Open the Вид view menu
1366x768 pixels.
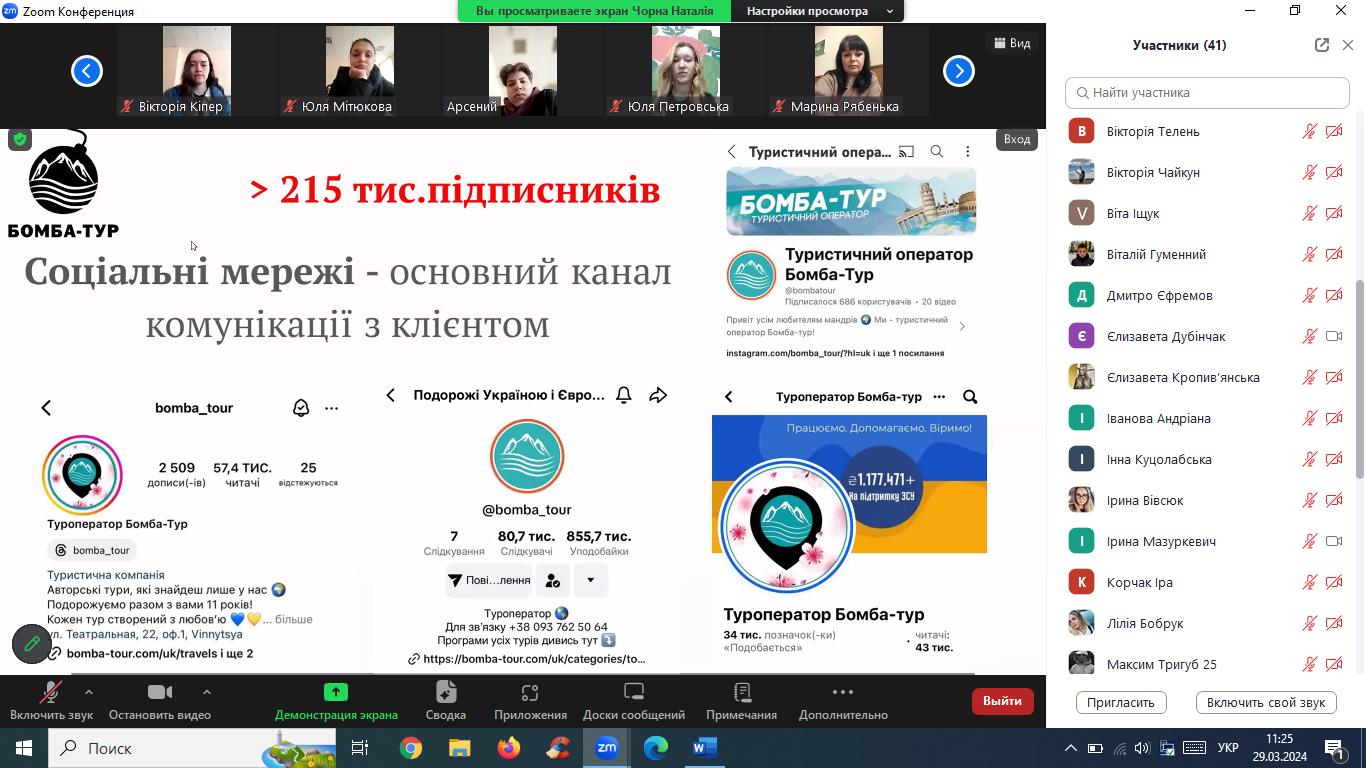click(x=1011, y=43)
